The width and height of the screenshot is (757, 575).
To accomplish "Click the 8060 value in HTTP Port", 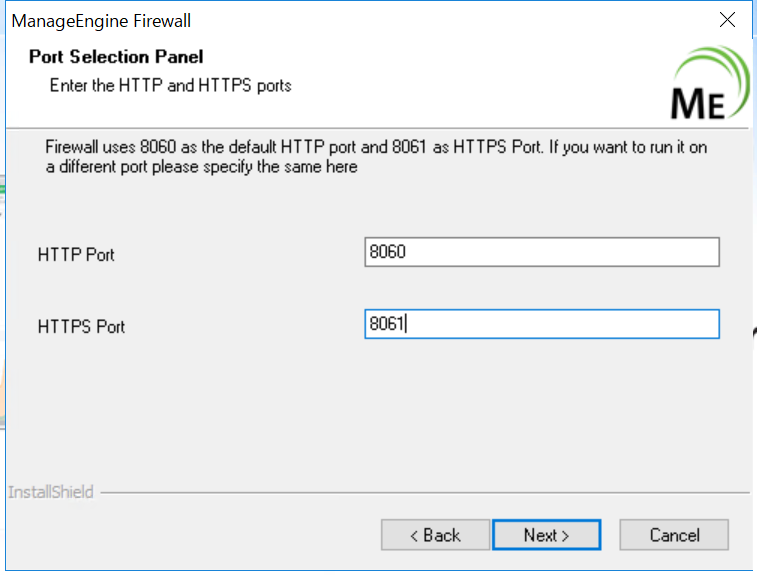I will tap(388, 252).
